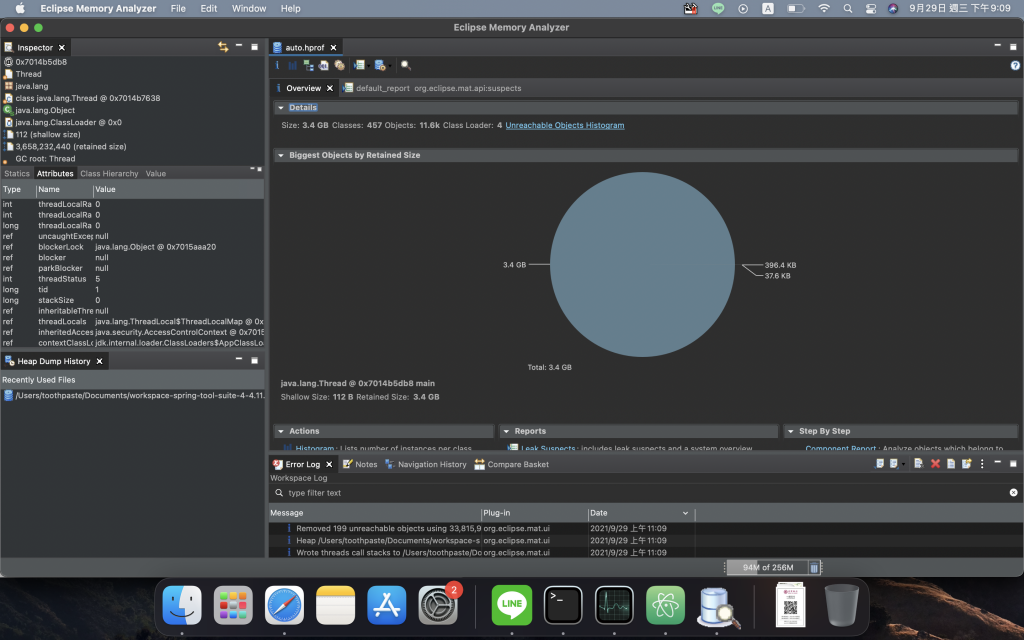Open the Overview pane info icon in toolbar
This screenshot has height=640, width=1024.
coord(277,65)
